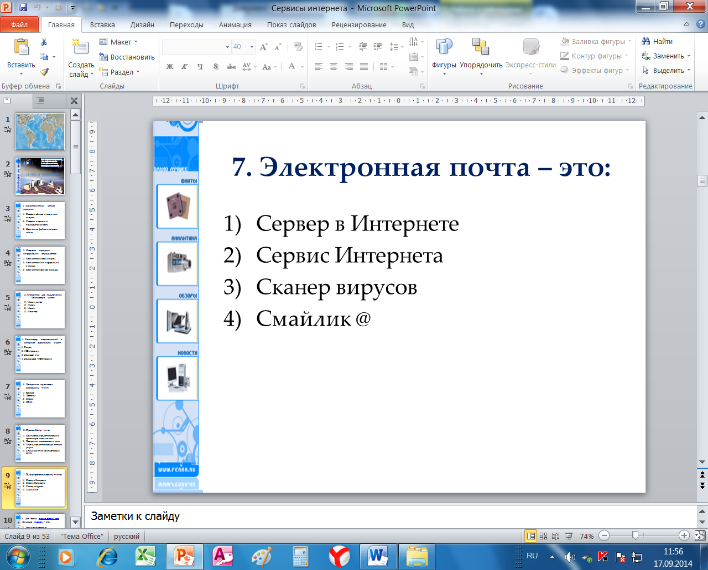
Task: Toggle bold (Ж) formatting
Action: click(170, 67)
